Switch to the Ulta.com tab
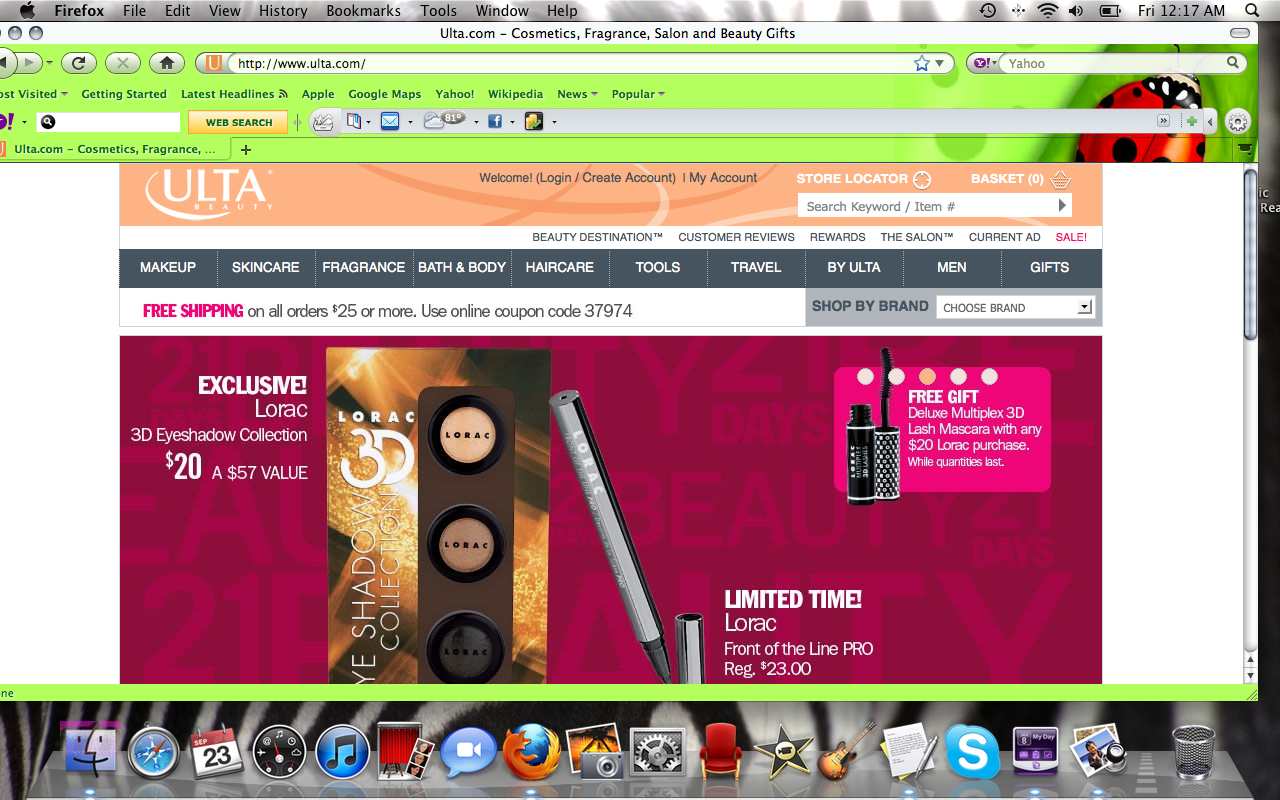The height and width of the screenshot is (800, 1280). pos(115,149)
